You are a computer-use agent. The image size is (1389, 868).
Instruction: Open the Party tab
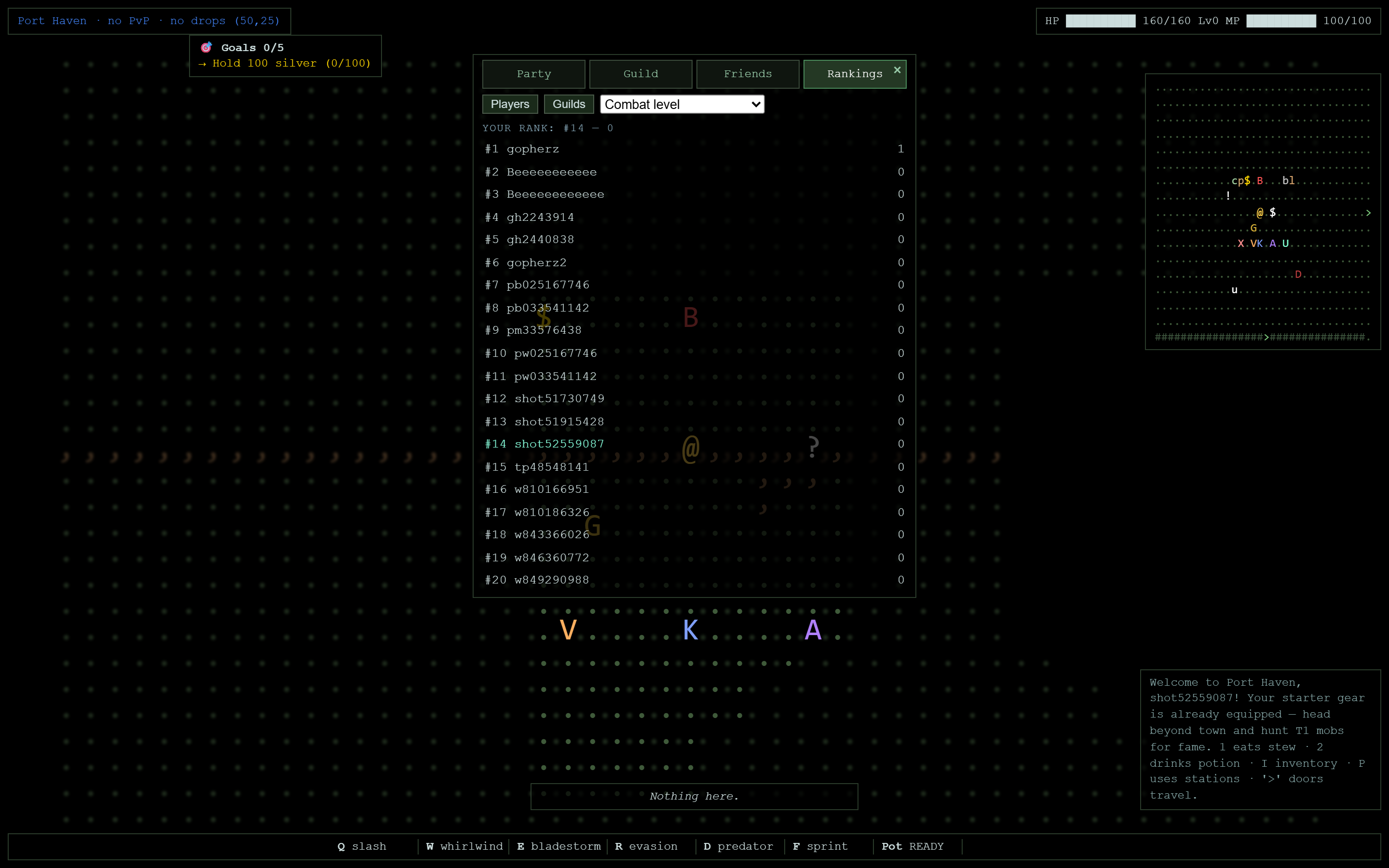click(x=533, y=74)
